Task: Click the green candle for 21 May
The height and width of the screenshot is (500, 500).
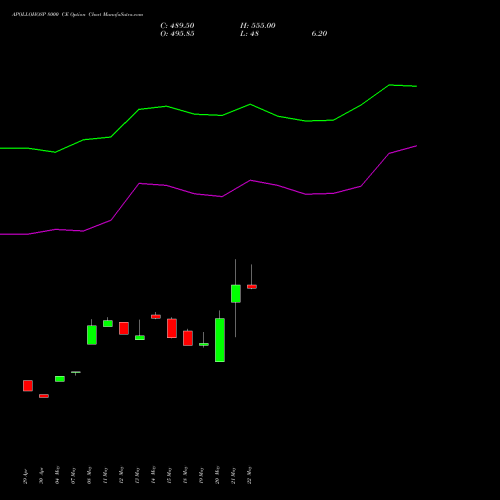Action: 236,294
